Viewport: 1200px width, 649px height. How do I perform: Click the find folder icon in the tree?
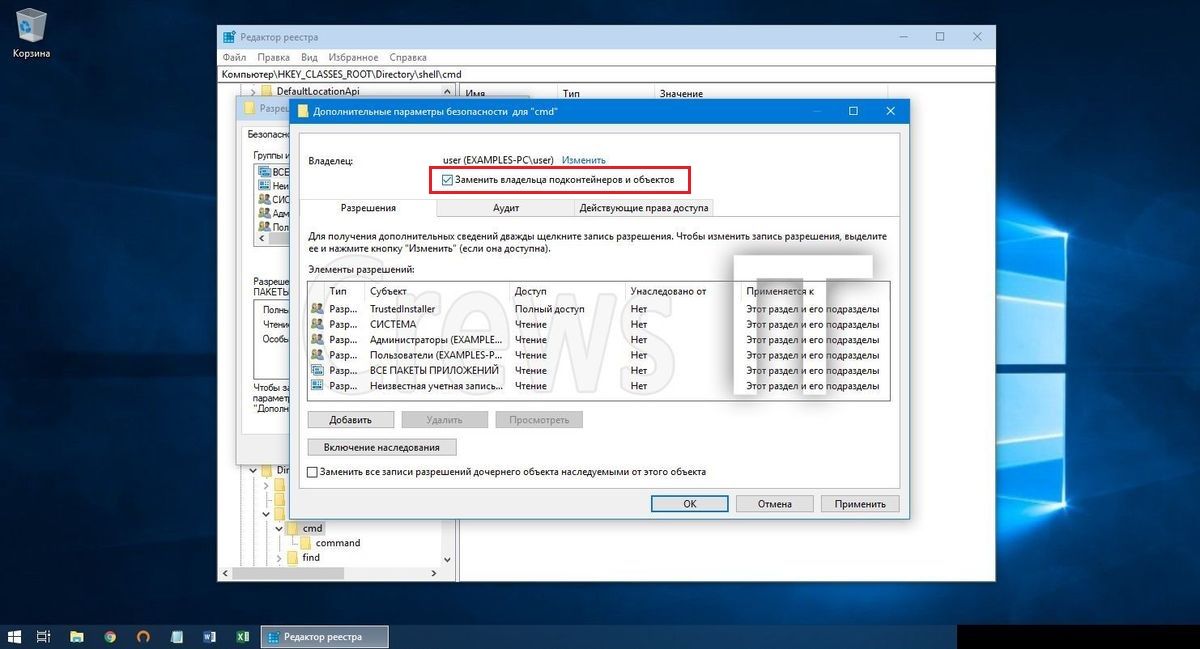[x=292, y=557]
